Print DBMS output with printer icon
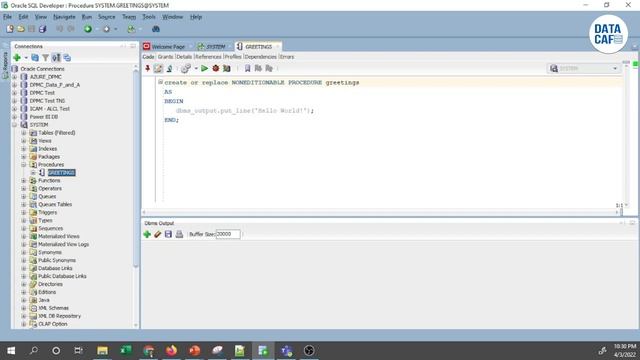 [x=179, y=234]
